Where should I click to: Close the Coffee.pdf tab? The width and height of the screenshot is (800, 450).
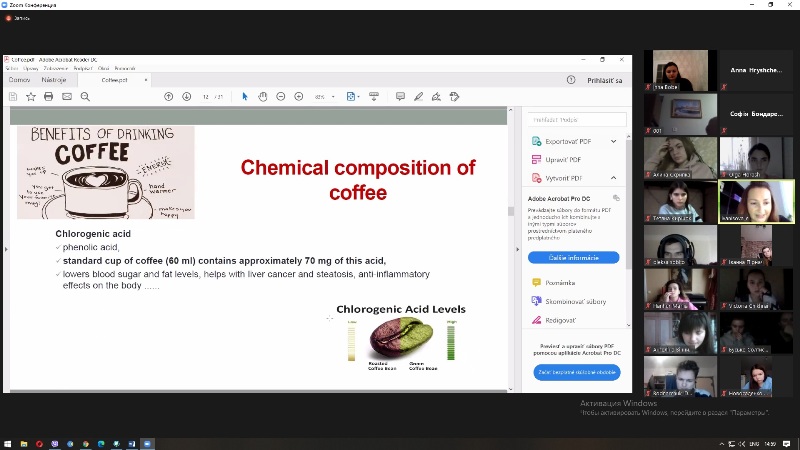146,80
